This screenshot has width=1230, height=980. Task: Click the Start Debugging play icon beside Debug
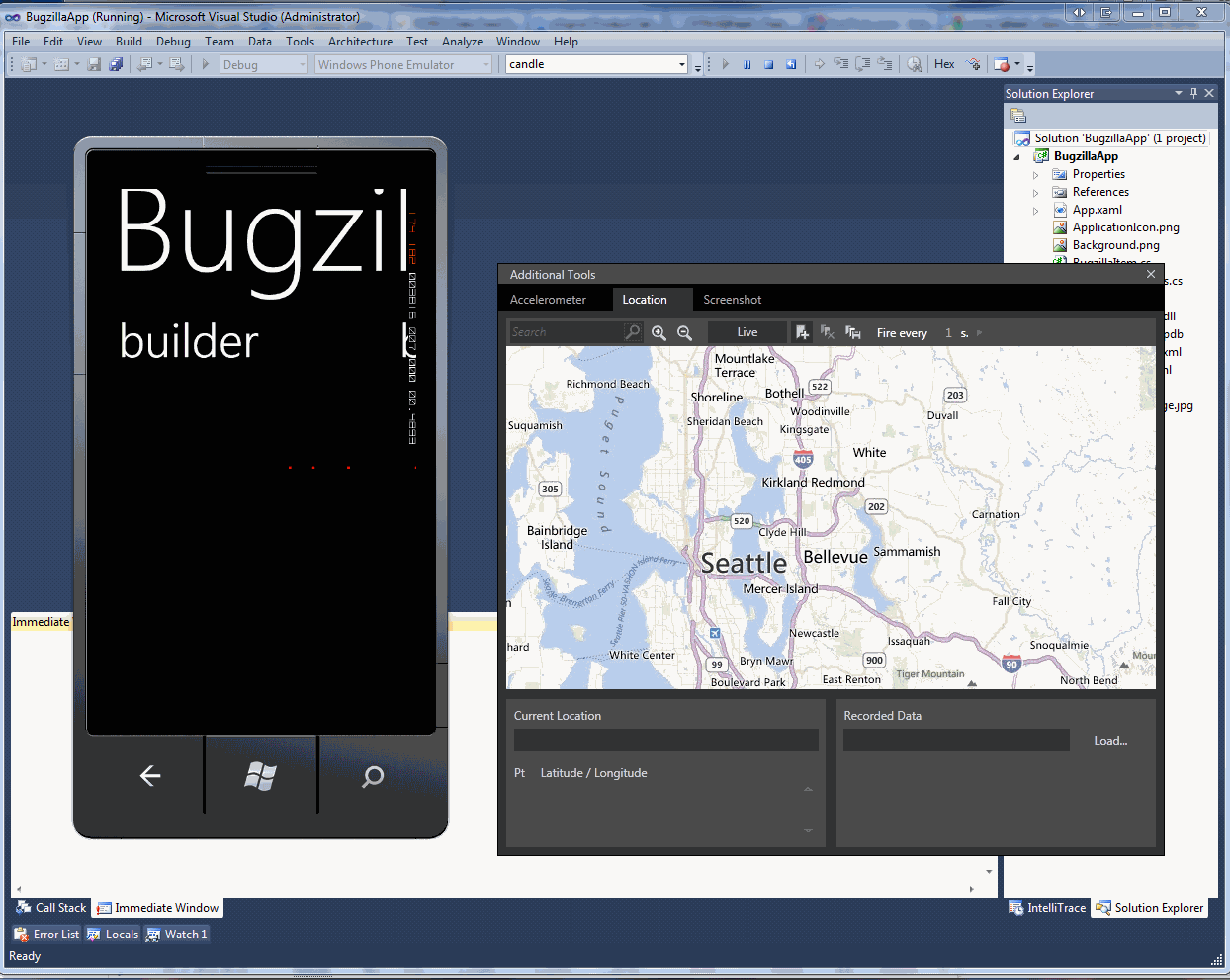pyautogui.click(x=205, y=64)
